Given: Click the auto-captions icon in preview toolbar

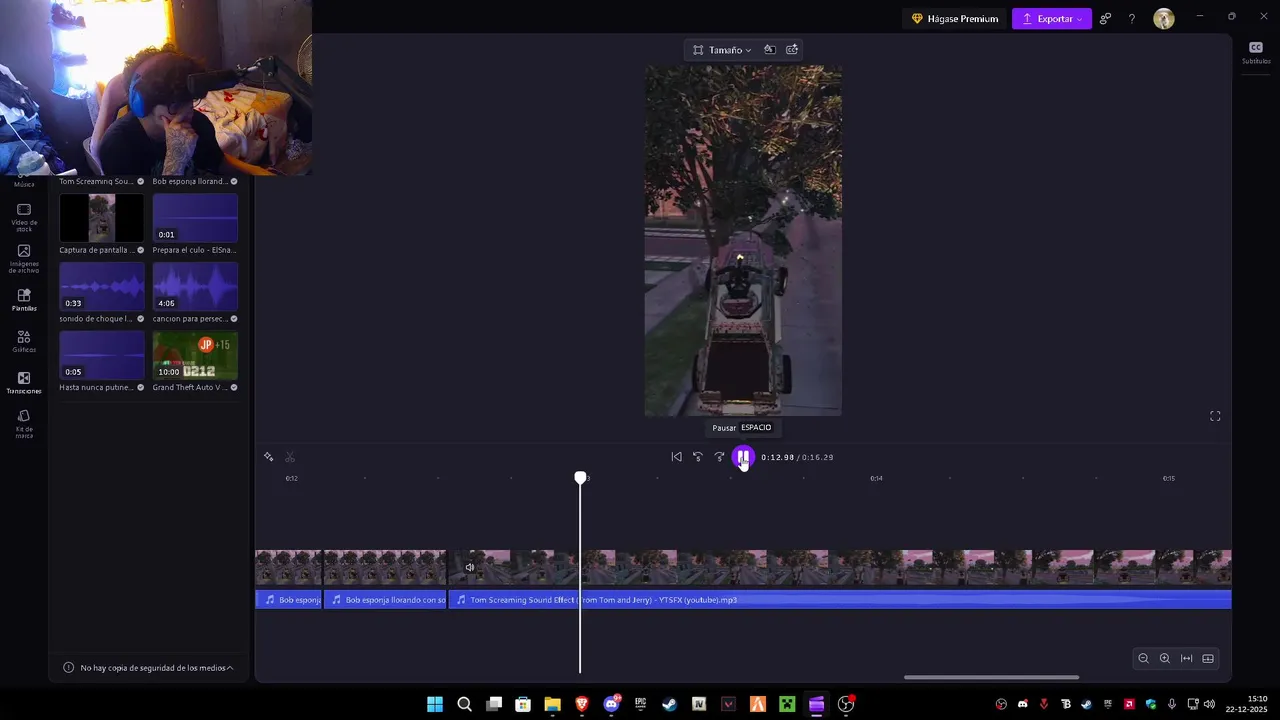Looking at the screenshot, I should pyautogui.click(x=792, y=50).
